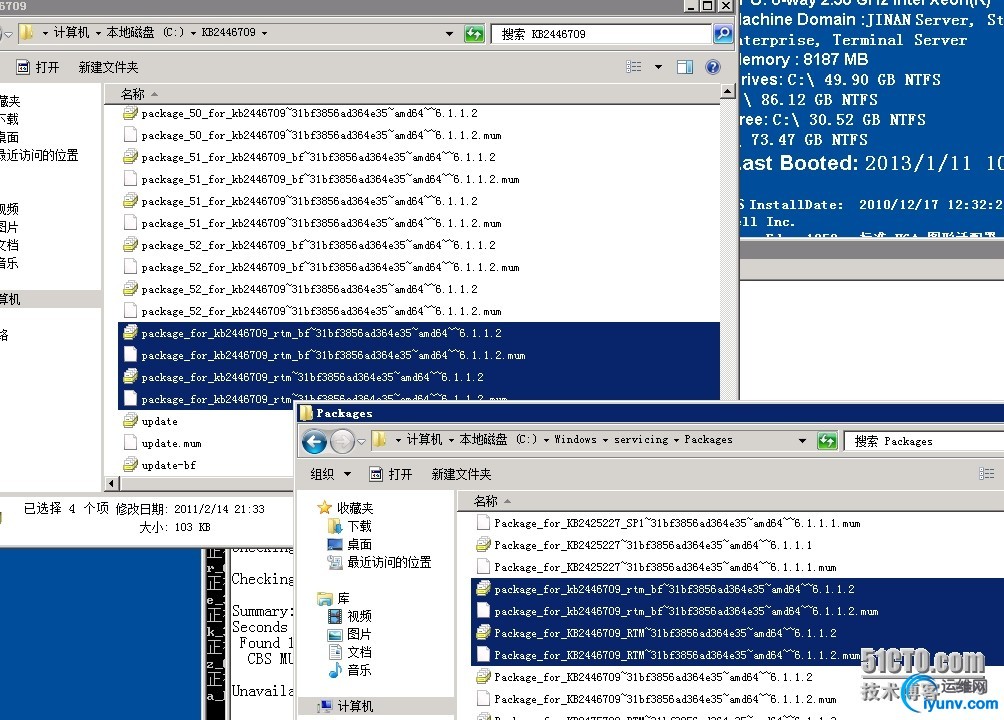
Task: Select package_for_kb2446709_rtm_bf .mum in KB2446709 window
Action: pyautogui.click(x=419, y=355)
